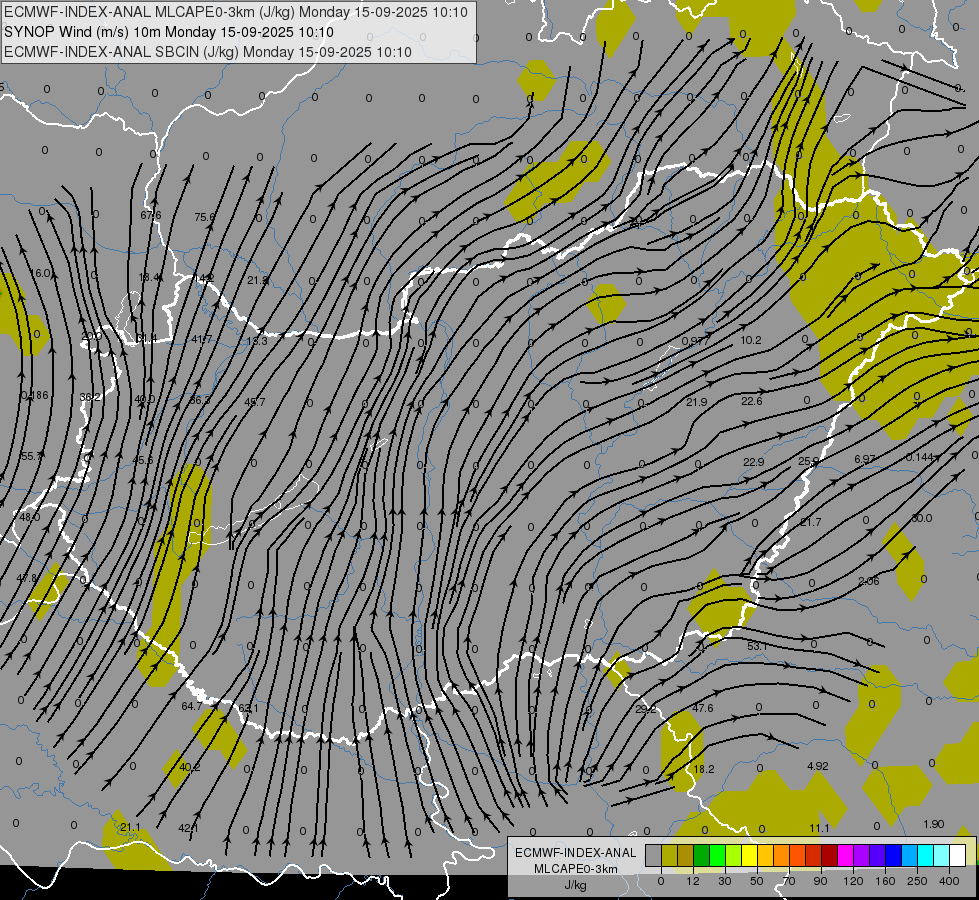Click the white swatch at the legend end
This screenshot has width=979, height=900.
pos(958,855)
